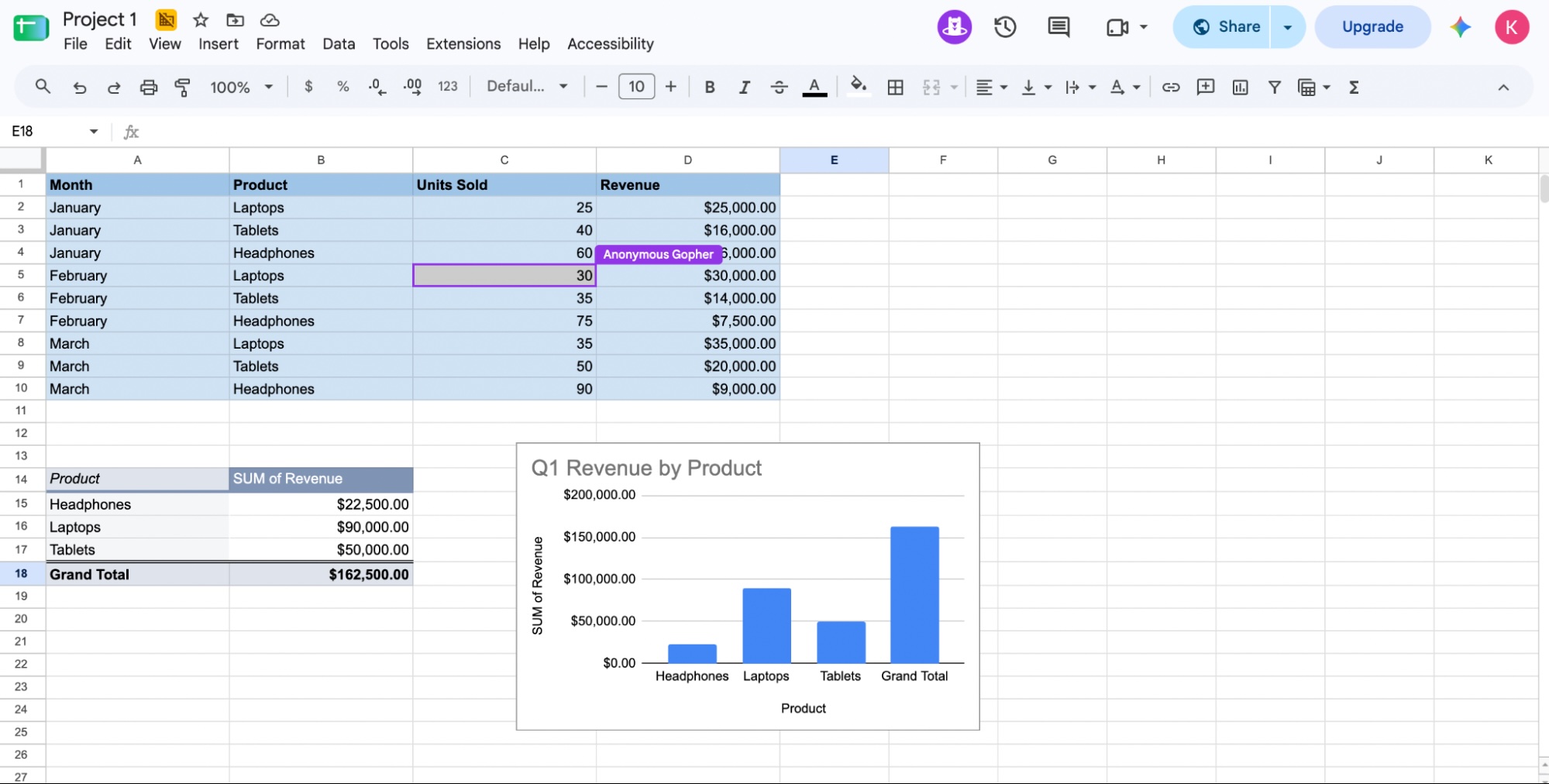Click the search magnifier in the toolbar

[43, 87]
